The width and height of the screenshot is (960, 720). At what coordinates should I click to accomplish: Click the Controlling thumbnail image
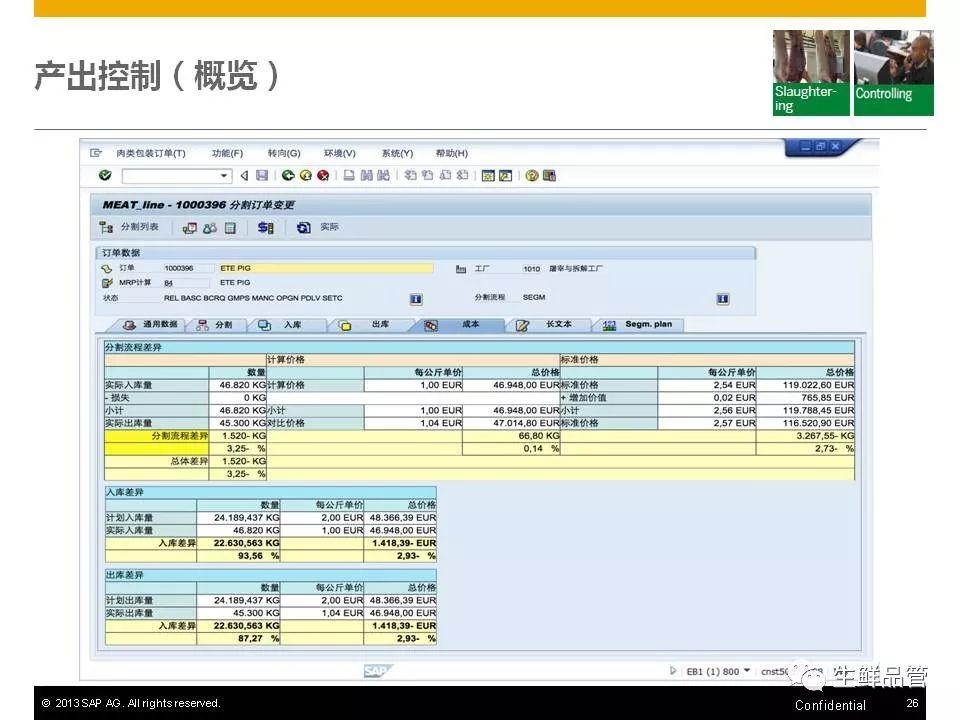[x=893, y=72]
